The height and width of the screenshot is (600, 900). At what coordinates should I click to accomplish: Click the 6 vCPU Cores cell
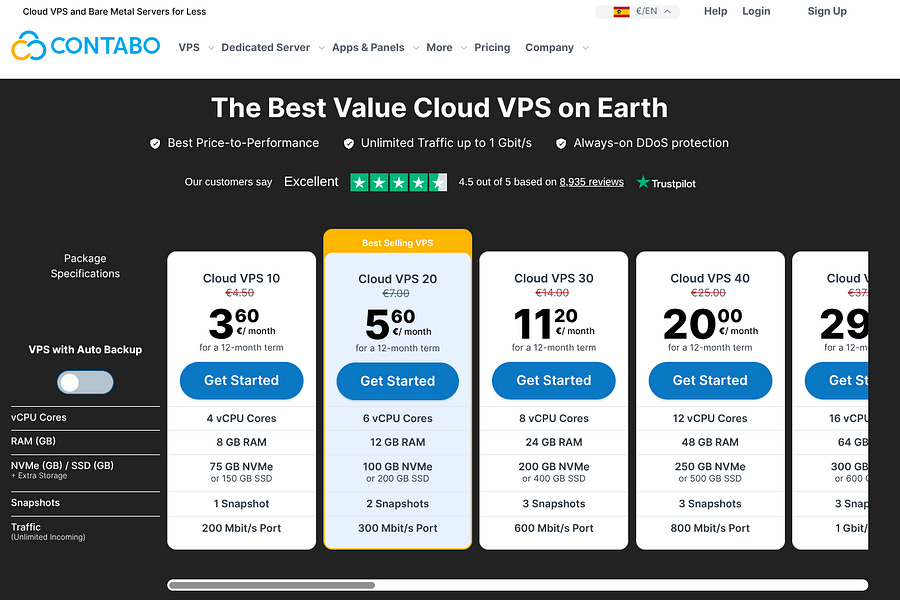[x=398, y=419]
